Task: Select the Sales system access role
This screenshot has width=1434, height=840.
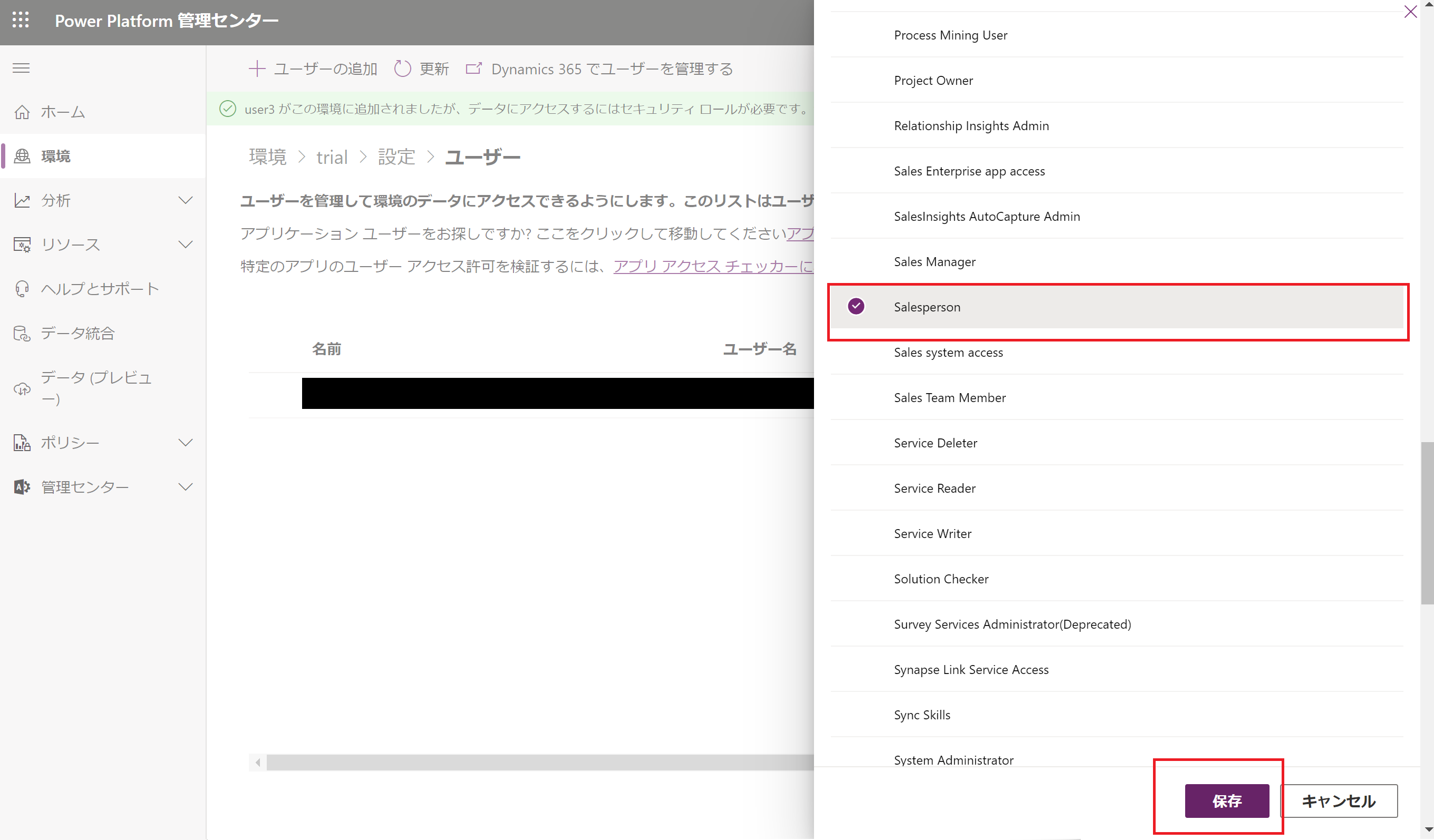Action: (1117, 352)
